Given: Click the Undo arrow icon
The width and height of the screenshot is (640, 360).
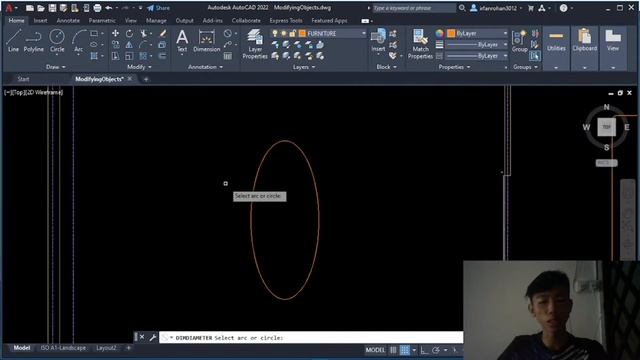Looking at the screenshot, I should point(109,8).
